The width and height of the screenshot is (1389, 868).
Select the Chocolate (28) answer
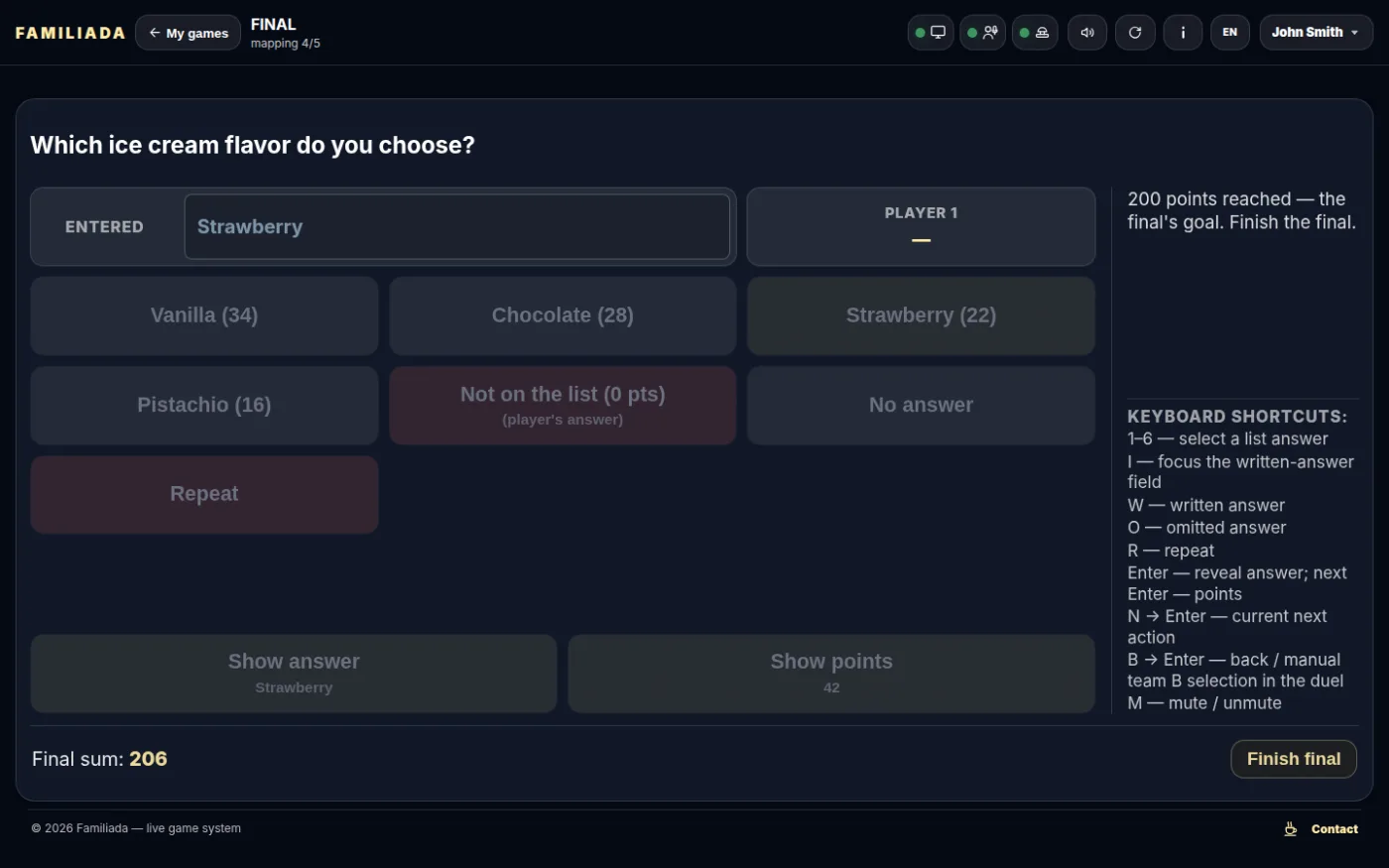click(563, 315)
